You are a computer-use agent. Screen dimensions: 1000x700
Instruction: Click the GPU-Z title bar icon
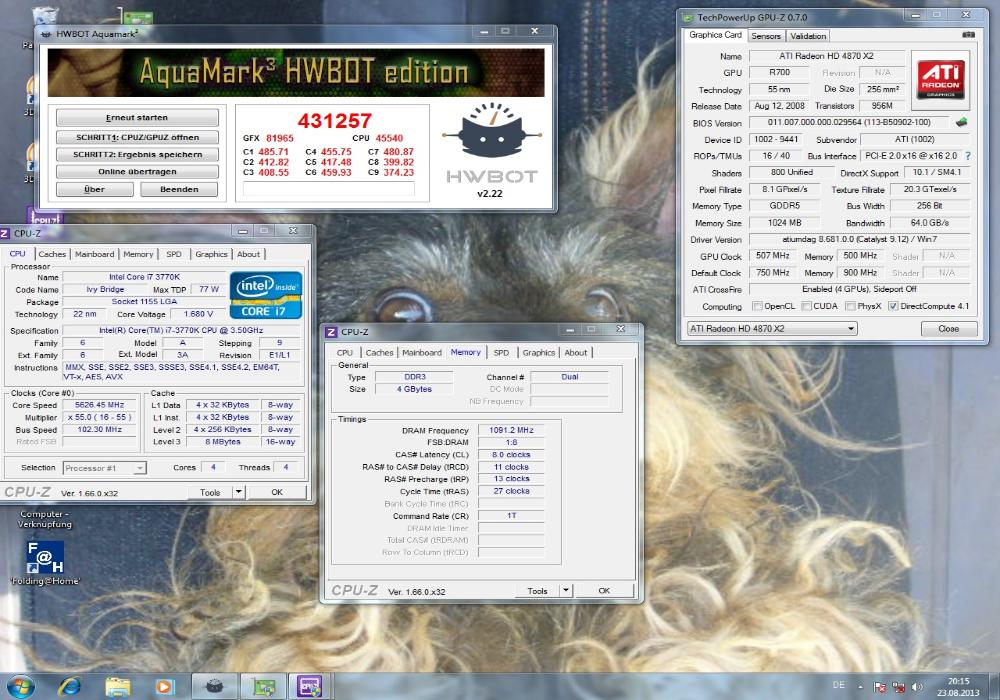688,17
